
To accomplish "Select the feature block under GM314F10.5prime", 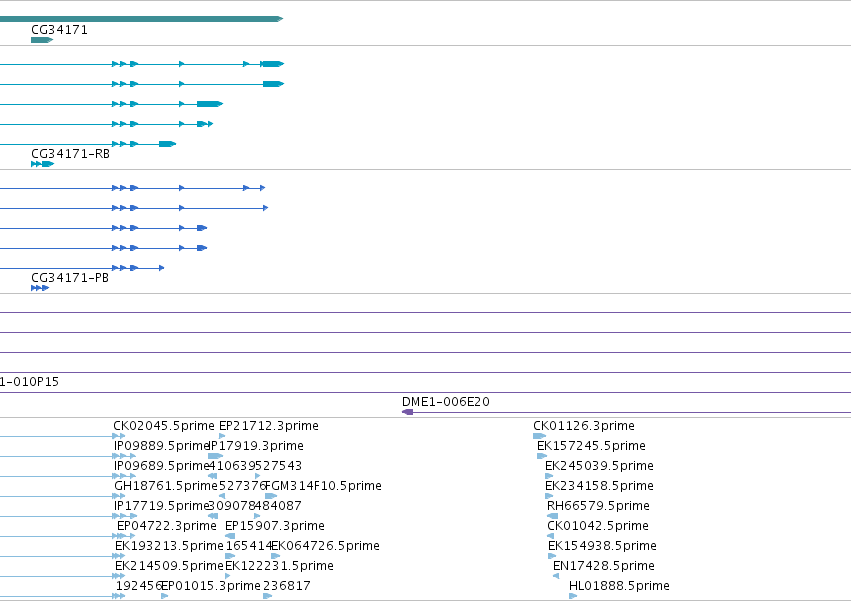I will 271,496.
